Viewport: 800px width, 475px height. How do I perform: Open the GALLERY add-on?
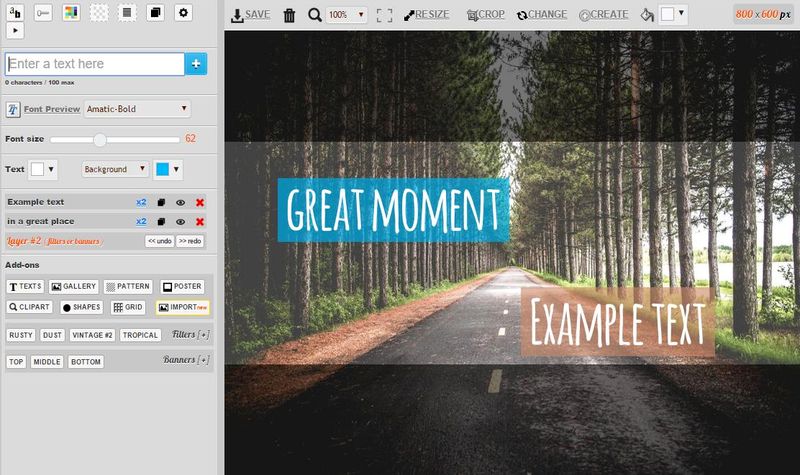[x=74, y=287]
